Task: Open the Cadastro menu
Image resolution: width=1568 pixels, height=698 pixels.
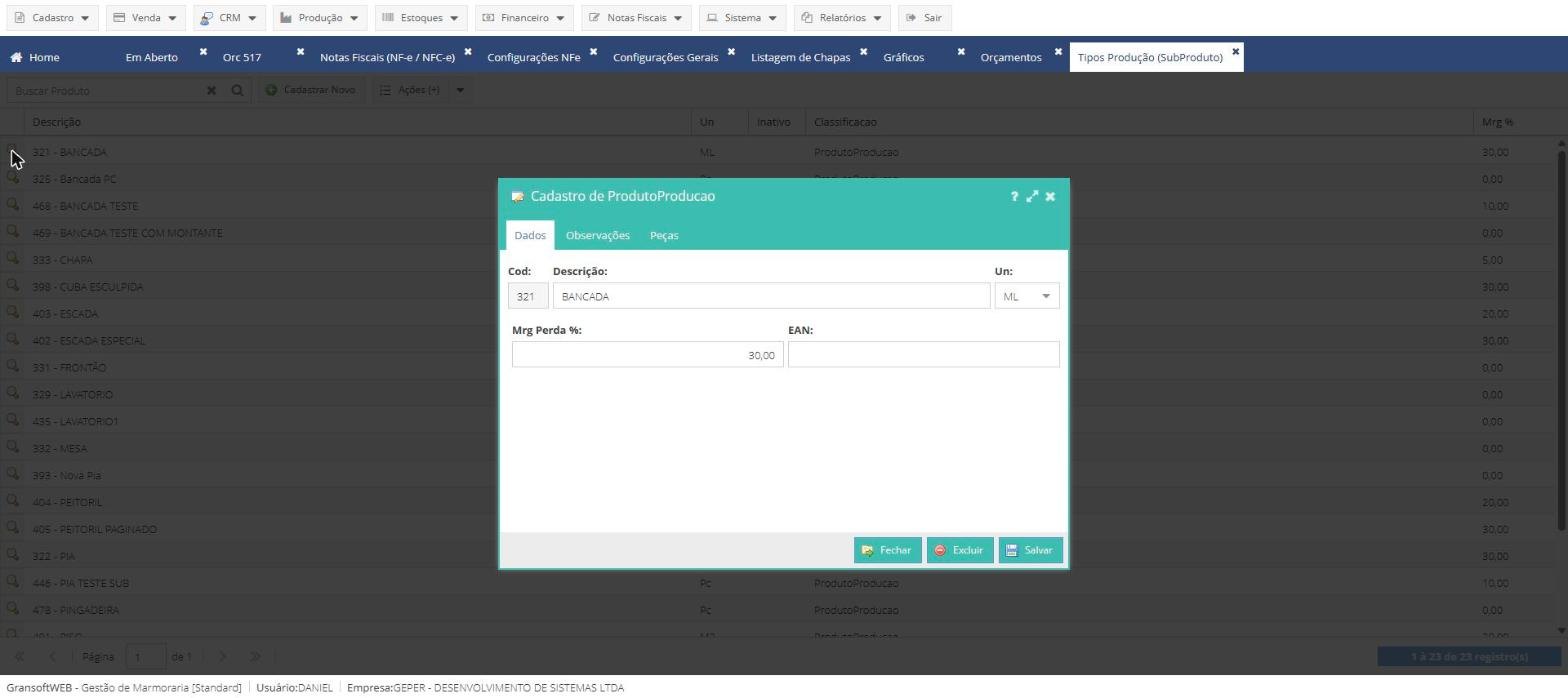Action: point(52,18)
